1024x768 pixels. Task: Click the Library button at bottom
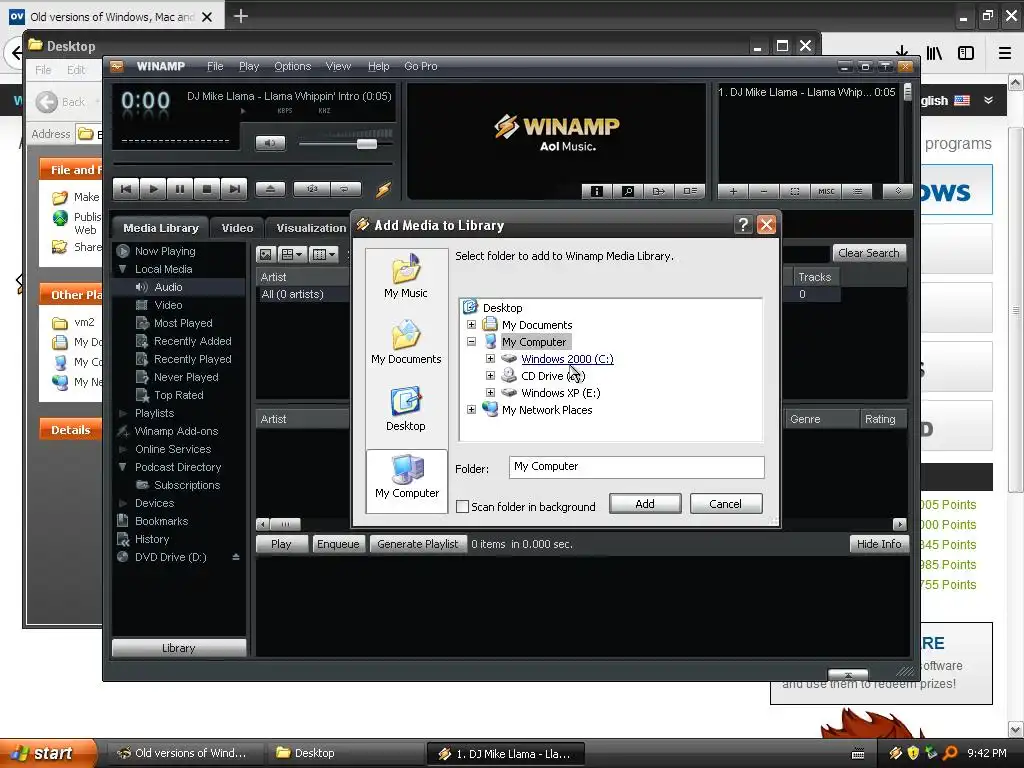178,648
